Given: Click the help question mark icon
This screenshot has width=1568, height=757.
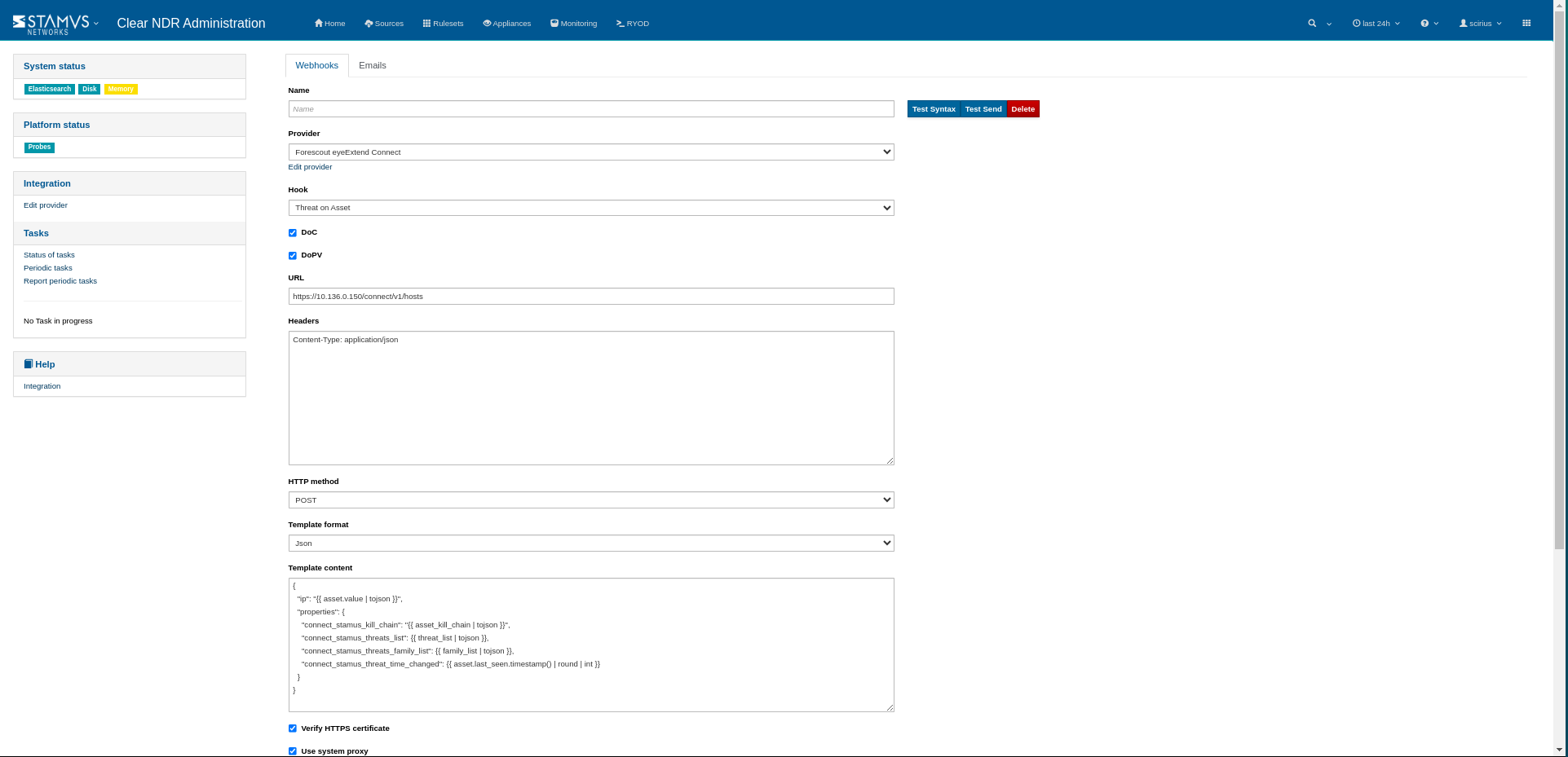Looking at the screenshot, I should coord(1424,24).
